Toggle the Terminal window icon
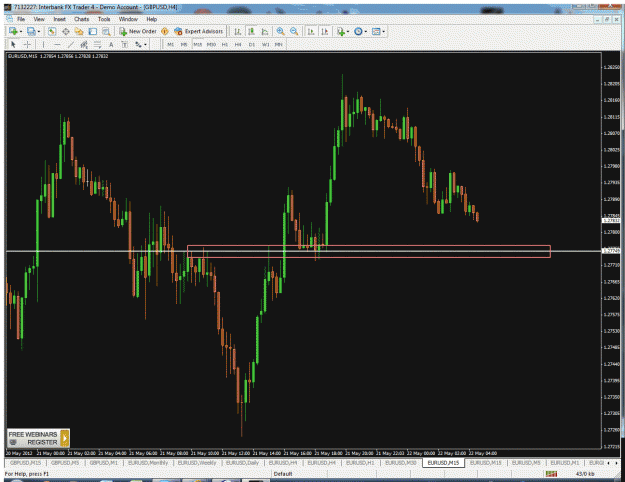625x482 pixels. 92,31
